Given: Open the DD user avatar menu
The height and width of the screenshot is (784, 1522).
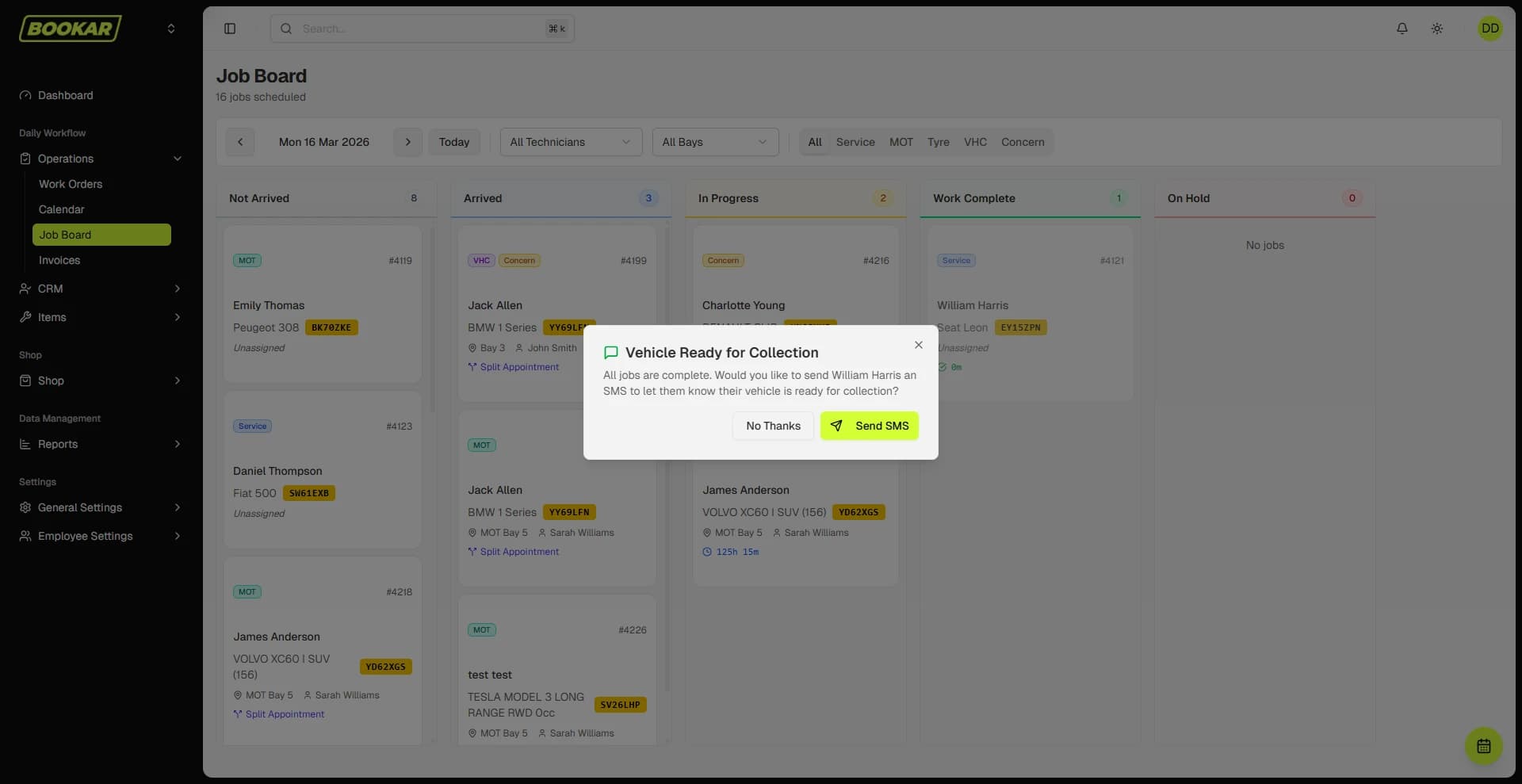Looking at the screenshot, I should coord(1489,29).
